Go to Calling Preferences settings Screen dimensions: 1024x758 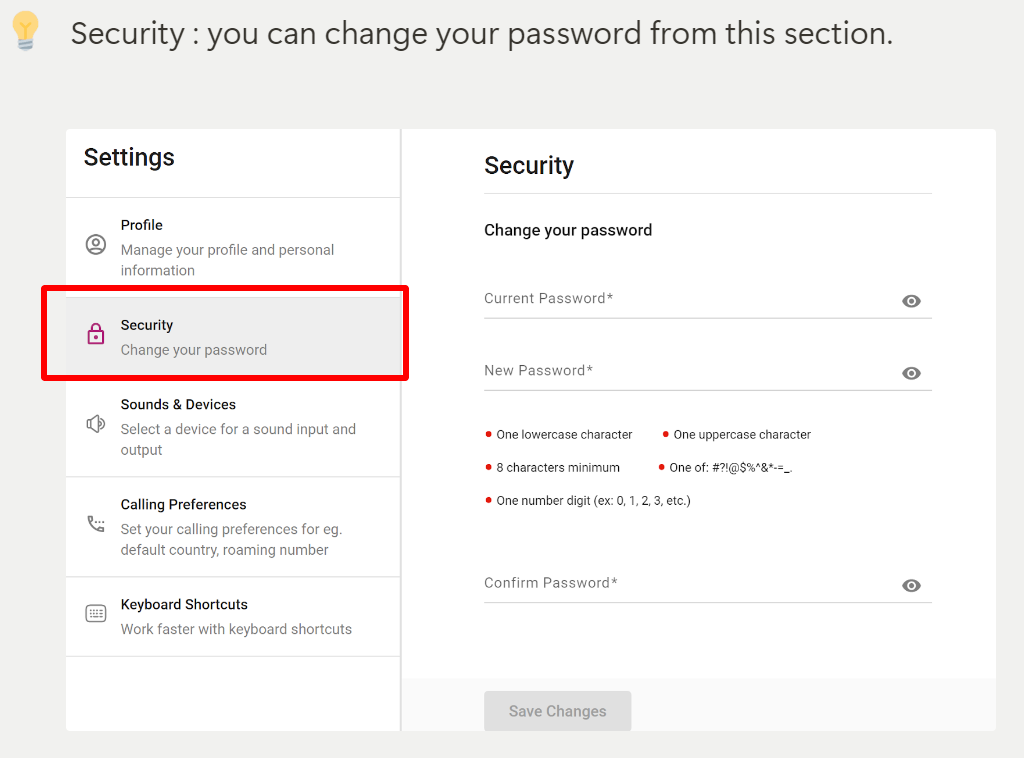pos(233,527)
